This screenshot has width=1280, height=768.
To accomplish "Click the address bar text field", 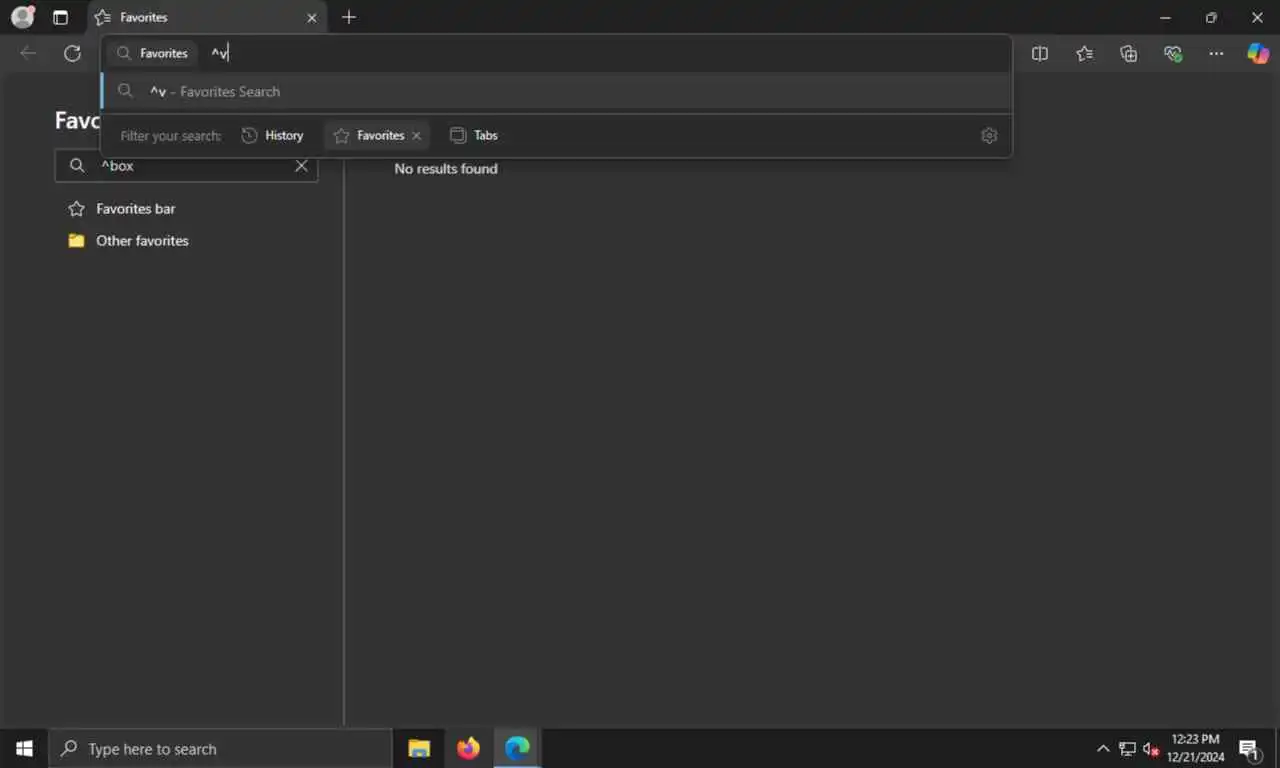I will (x=605, y=53).
